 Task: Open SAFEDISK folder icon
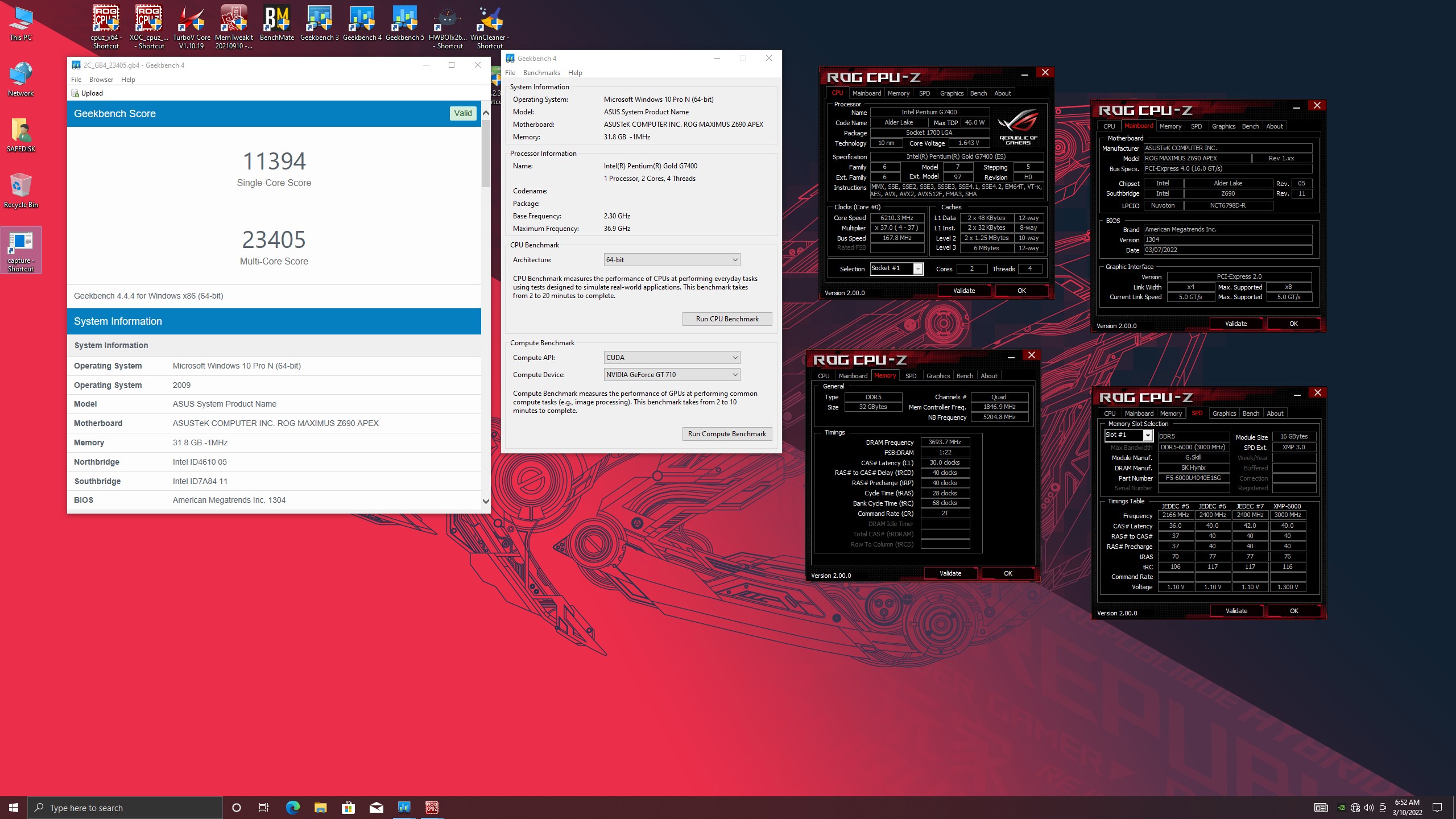20,135
